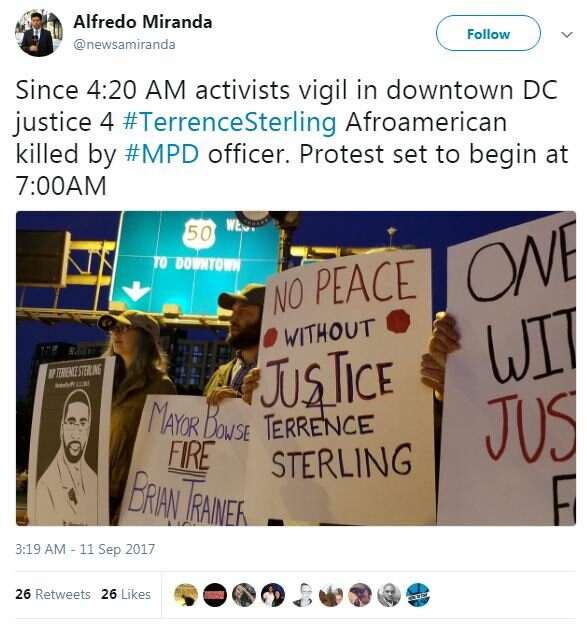587x626 pixels.
Task: Click the sixth liker avatar
Action: pos(331,595)
